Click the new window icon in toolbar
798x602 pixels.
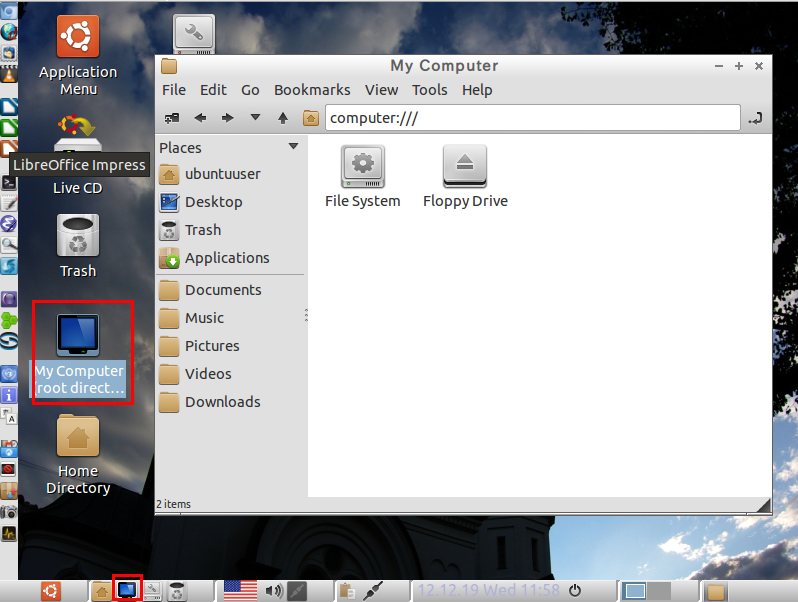click(x=172, y=118)
